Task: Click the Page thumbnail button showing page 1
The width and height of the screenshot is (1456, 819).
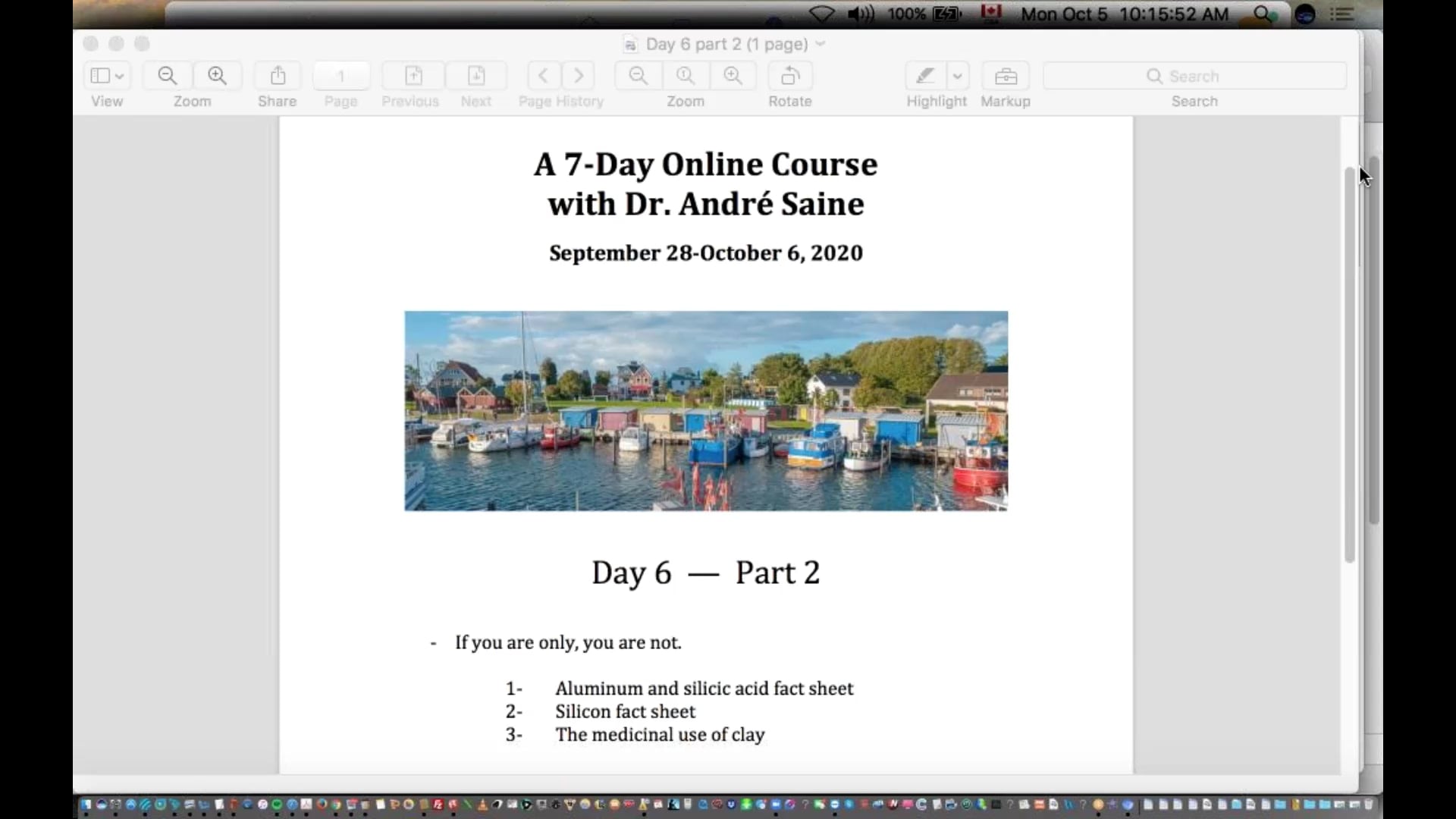Action: click(340, 75)
